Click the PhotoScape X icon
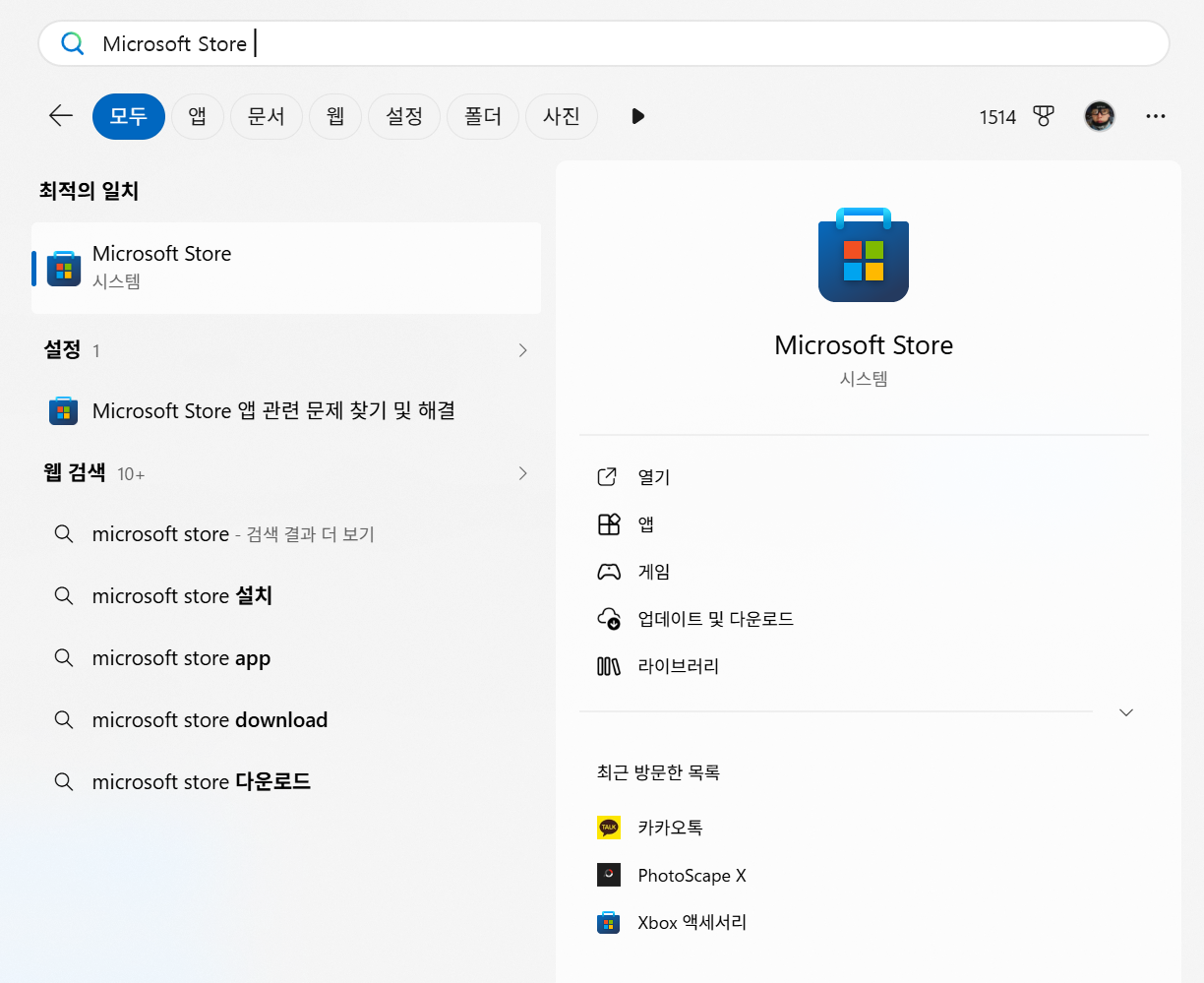The image size is (1204, 983). (x=609, y=875)
